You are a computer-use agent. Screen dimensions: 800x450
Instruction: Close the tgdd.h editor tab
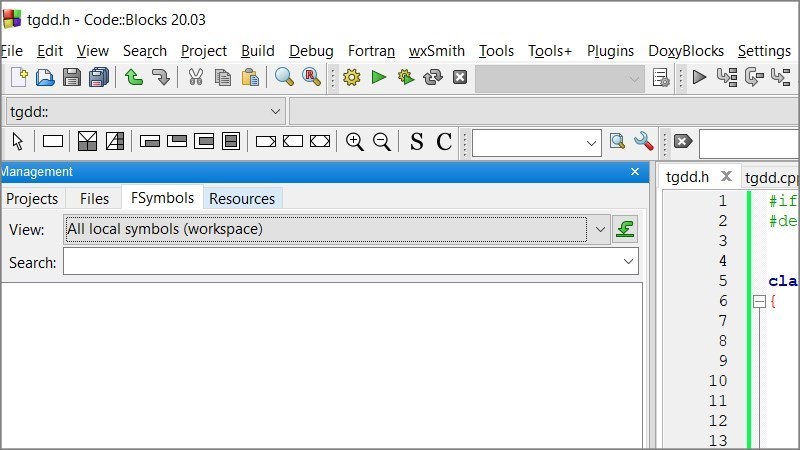pos(726,177)
